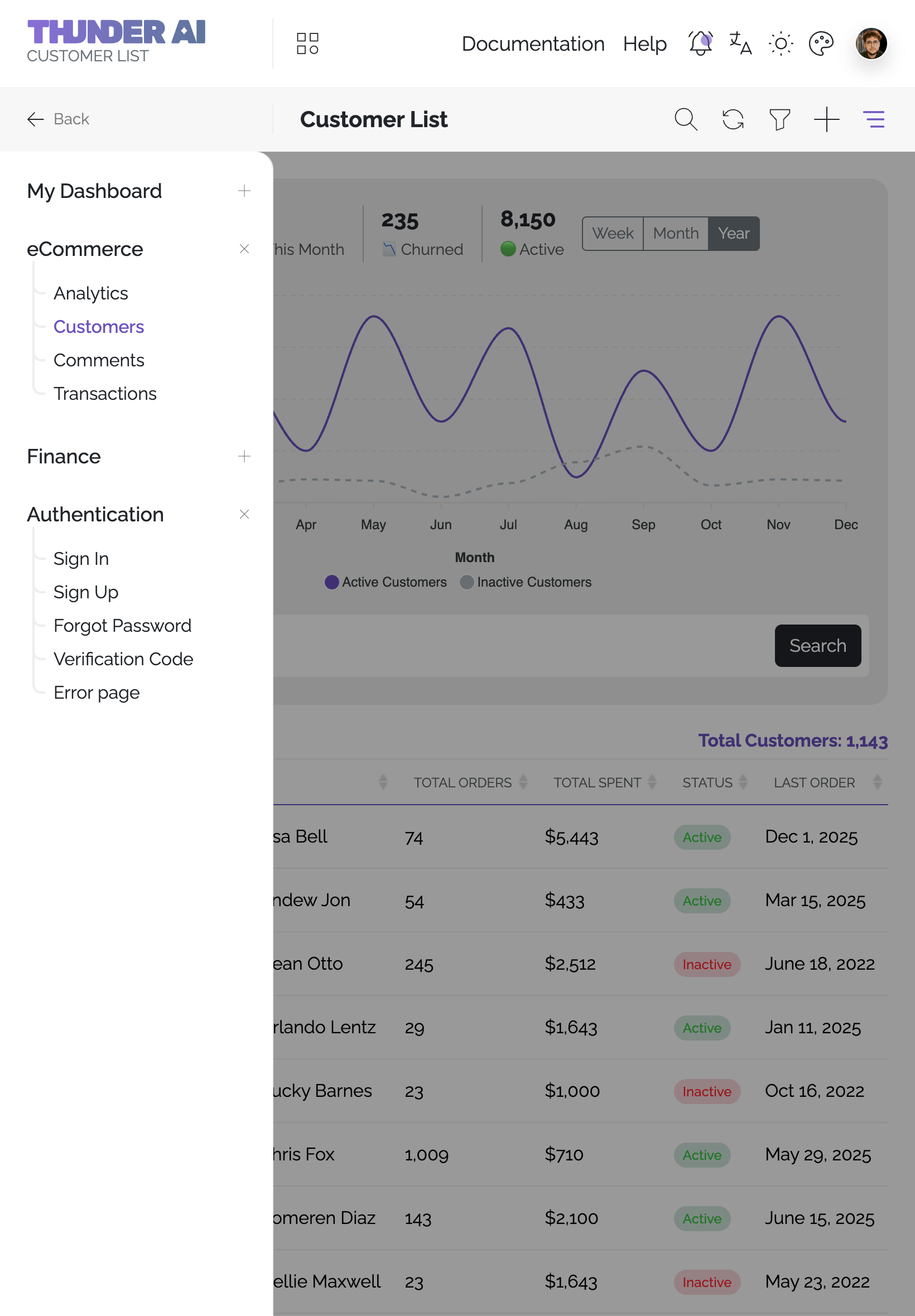Toggle Active Customers legend swatch
915x1316 pixels.
click(331, 582)
